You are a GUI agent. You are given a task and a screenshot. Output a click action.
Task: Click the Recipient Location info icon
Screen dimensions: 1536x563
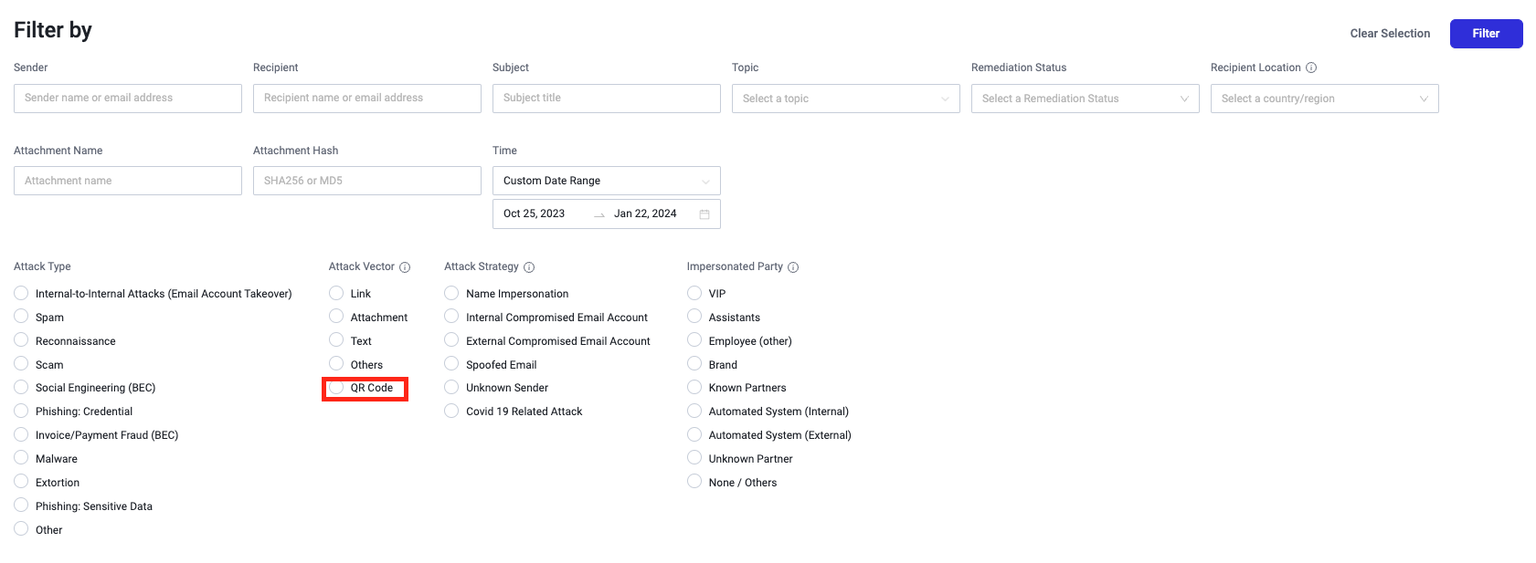tap(1311, 68)
